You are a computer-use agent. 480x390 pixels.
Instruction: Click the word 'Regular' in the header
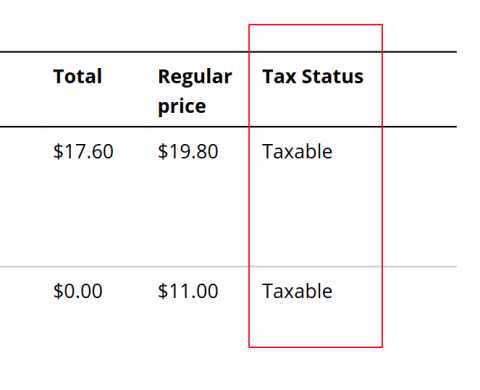[195, 77]
